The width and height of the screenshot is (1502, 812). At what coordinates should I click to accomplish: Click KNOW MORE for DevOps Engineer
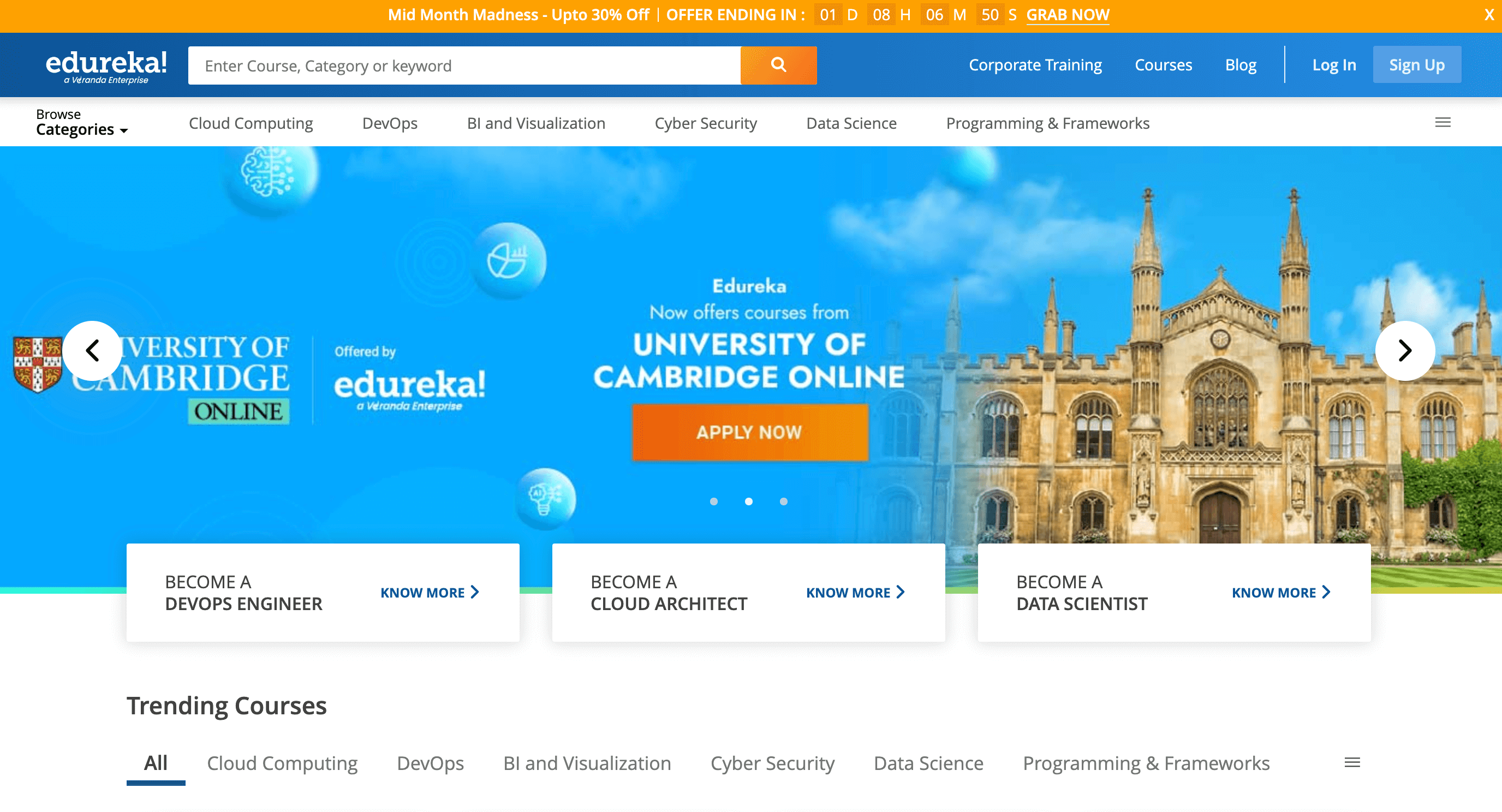coord(430,592)
